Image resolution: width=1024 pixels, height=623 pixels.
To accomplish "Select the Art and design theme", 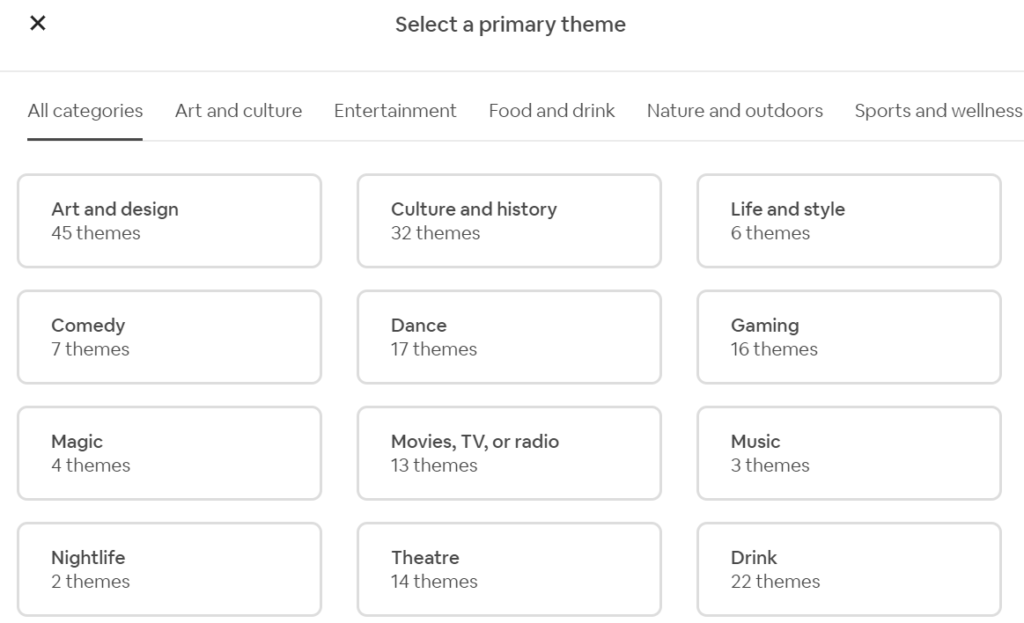I will (169, 220).
